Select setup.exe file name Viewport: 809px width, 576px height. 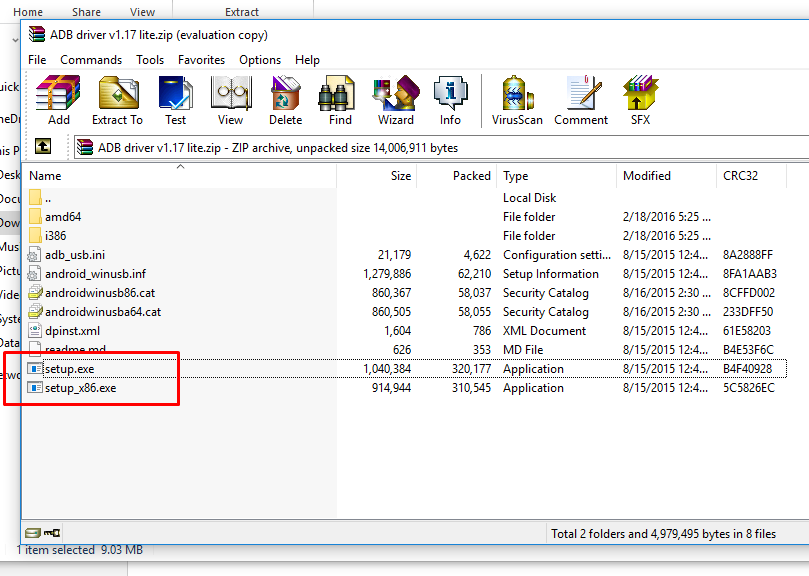click(x=70, y=369)
